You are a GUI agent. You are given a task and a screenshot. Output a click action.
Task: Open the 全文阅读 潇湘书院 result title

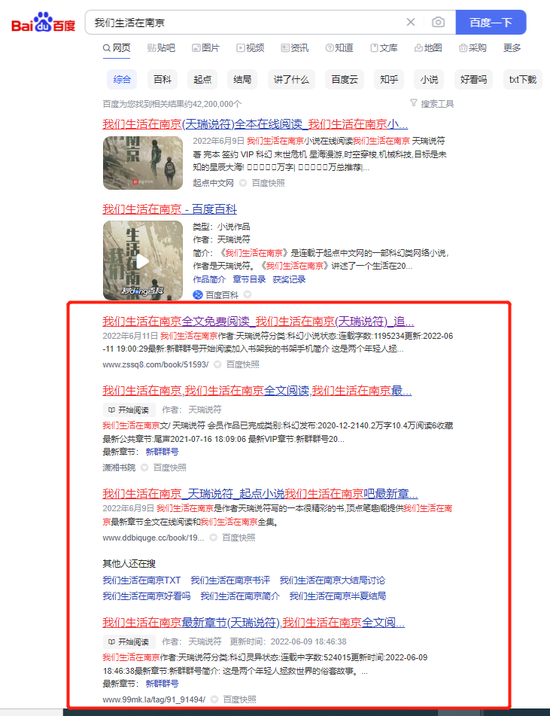click(257, 391)
